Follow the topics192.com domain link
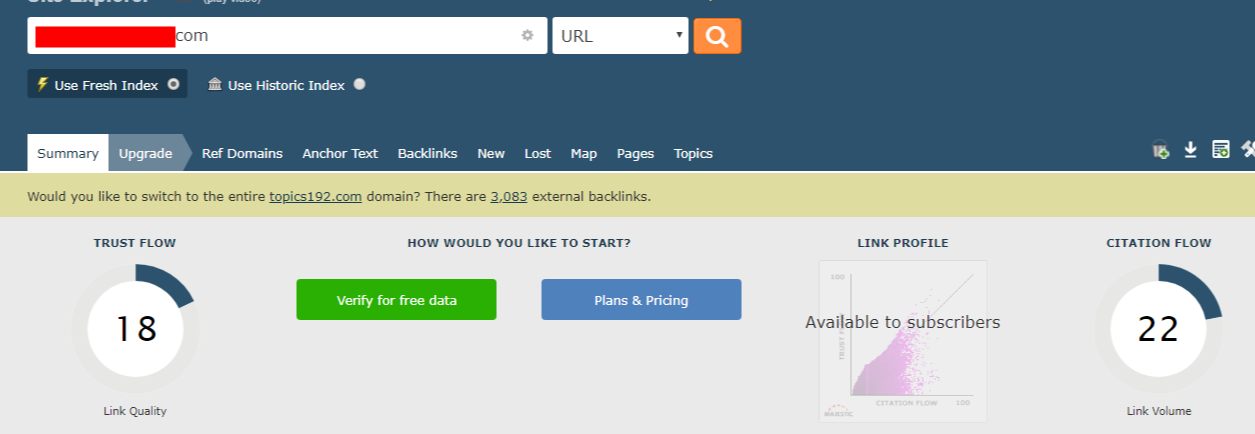This screenshot has height=434, width=1255. tap(315, 197)
